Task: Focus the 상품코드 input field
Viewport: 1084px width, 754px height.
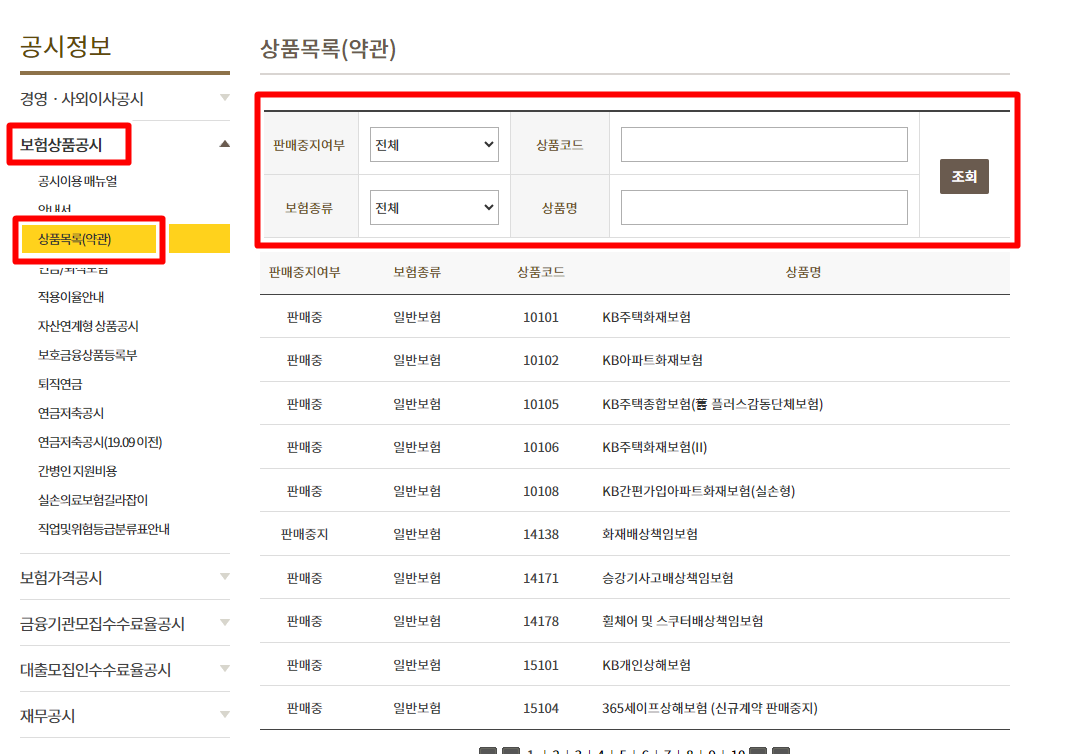Action: [764, 144]
